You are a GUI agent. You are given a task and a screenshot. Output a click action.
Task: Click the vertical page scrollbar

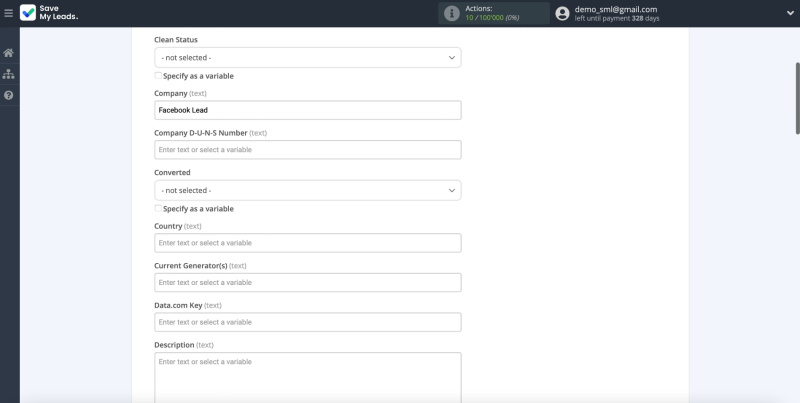(796, 100)
